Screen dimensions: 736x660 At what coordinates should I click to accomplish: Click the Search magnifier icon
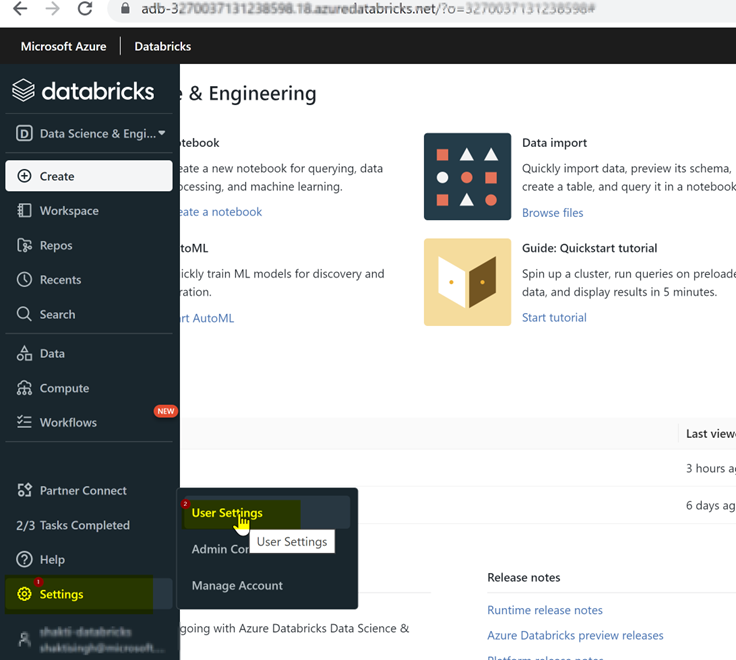[24, 314]
